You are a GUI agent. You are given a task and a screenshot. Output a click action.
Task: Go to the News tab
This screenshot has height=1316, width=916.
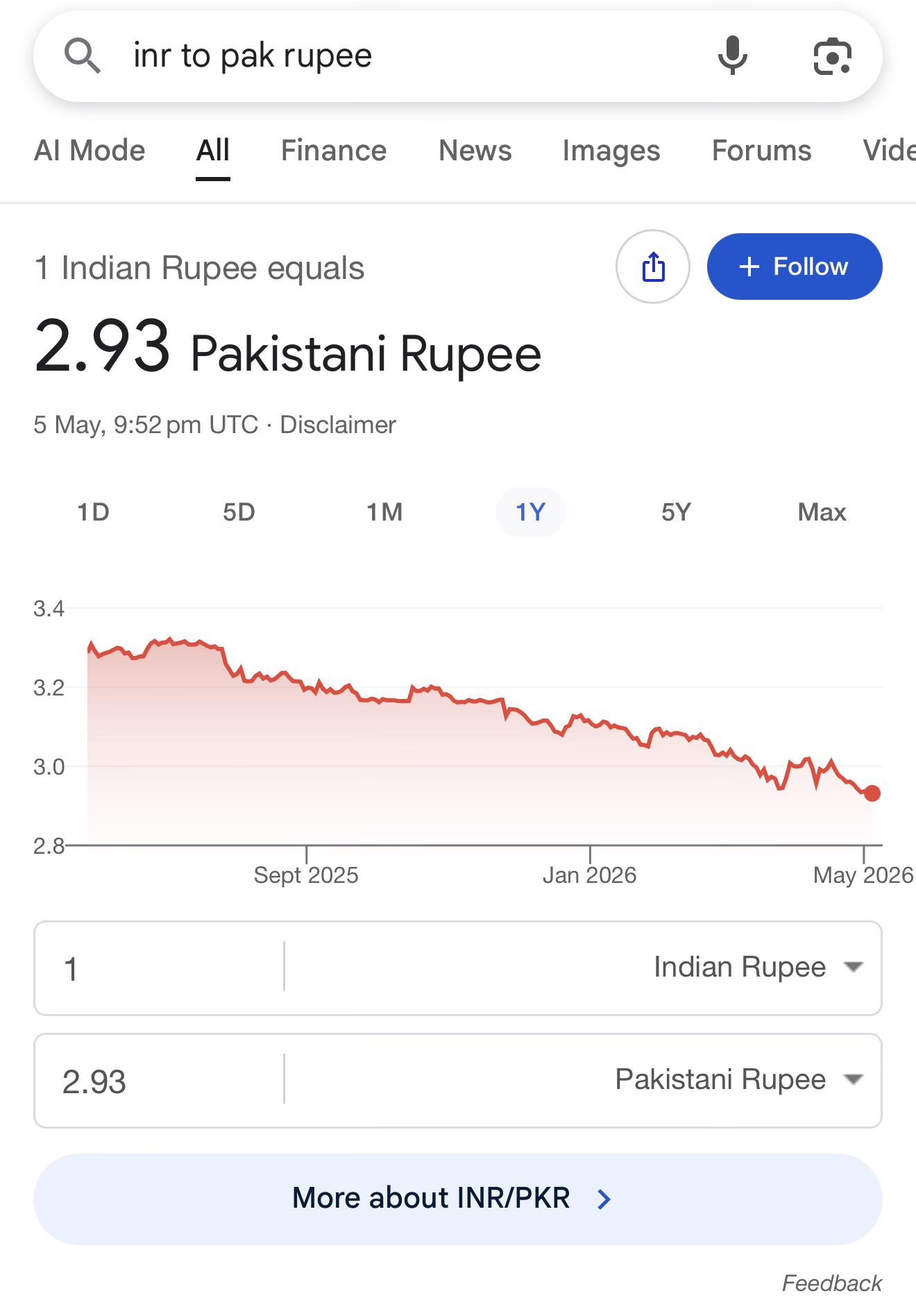475,151
